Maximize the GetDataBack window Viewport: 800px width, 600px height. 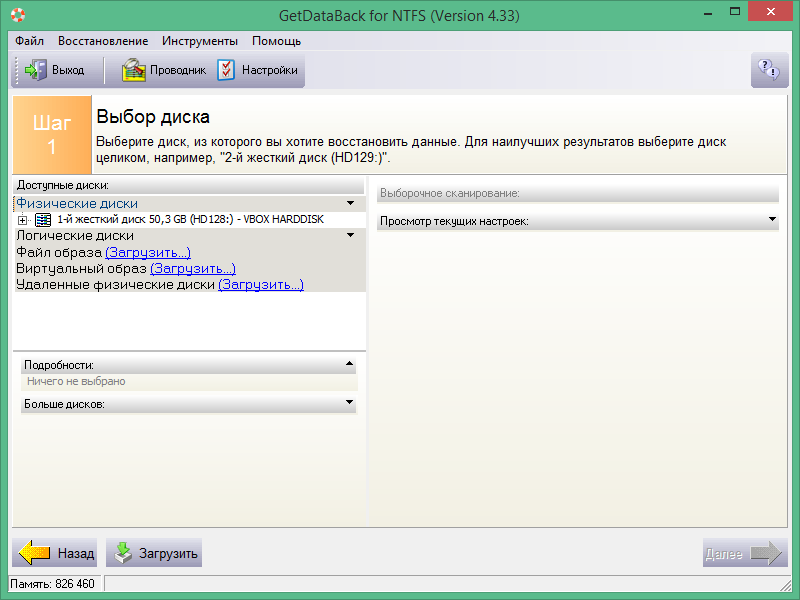pos(735,12)
